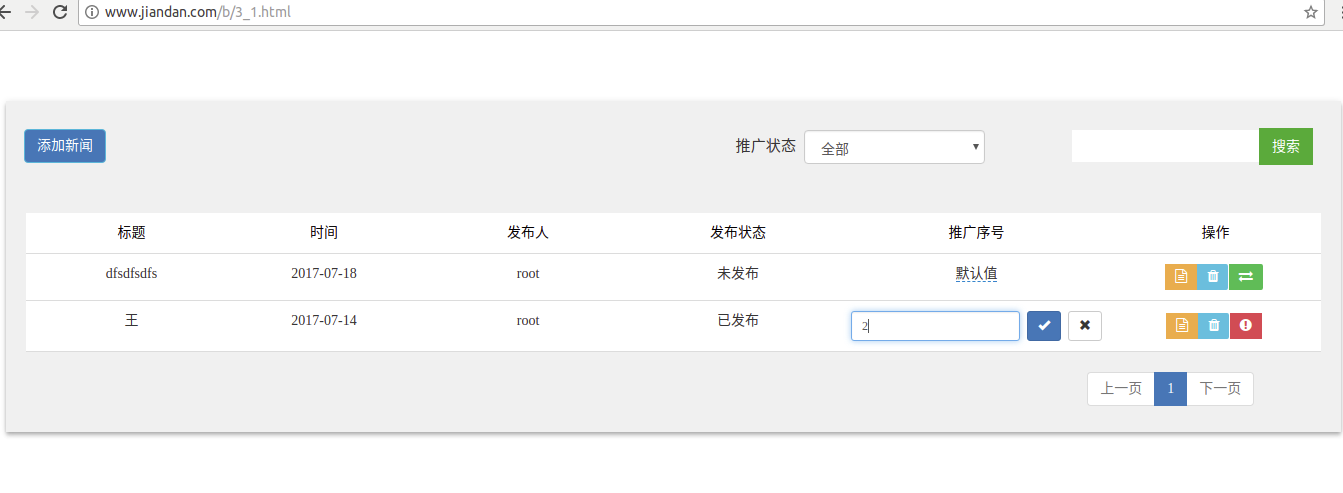Click browser address bar URL
Image resolution: width=1343 pixels, height=493 pixels.
pyautogui.click(x=199, y=12)
